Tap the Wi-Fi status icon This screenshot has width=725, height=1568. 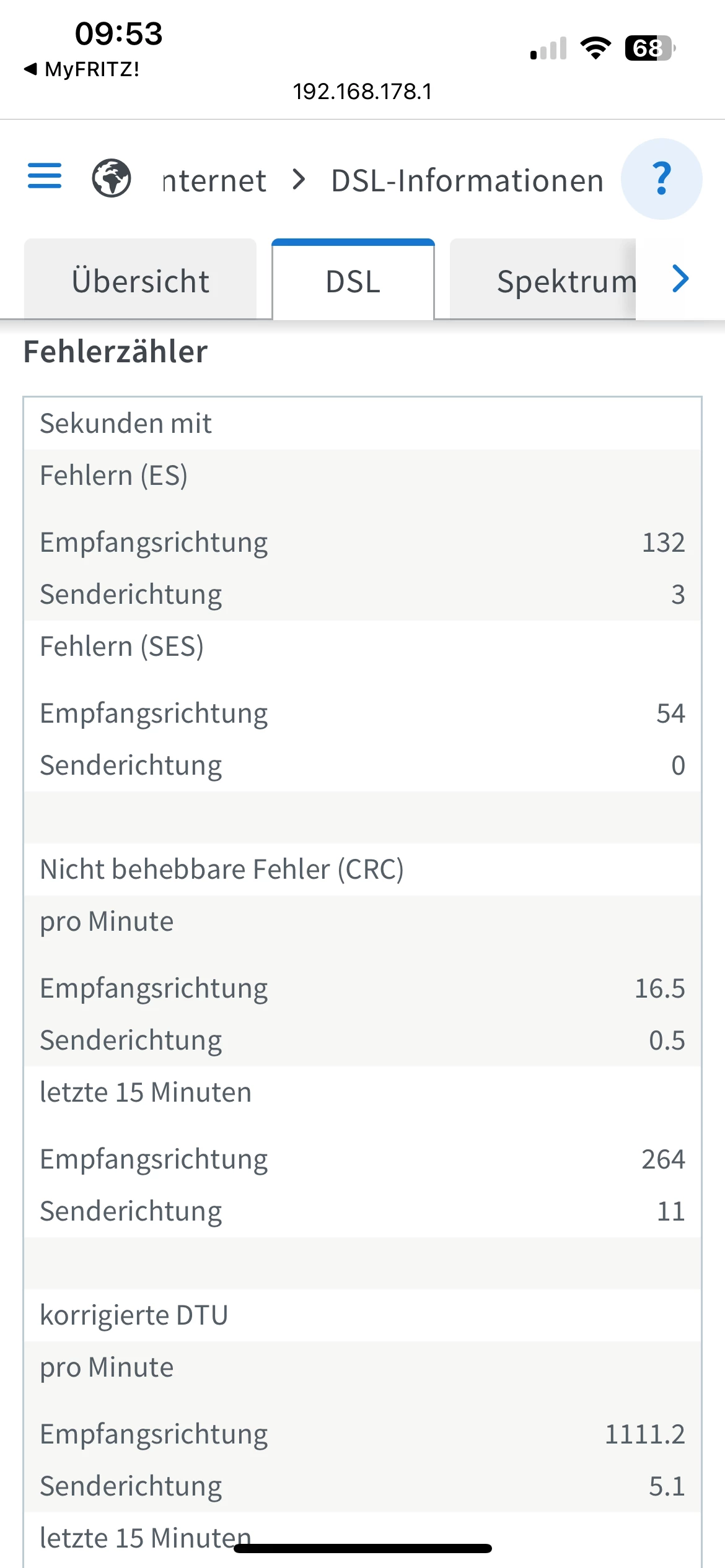595,48
